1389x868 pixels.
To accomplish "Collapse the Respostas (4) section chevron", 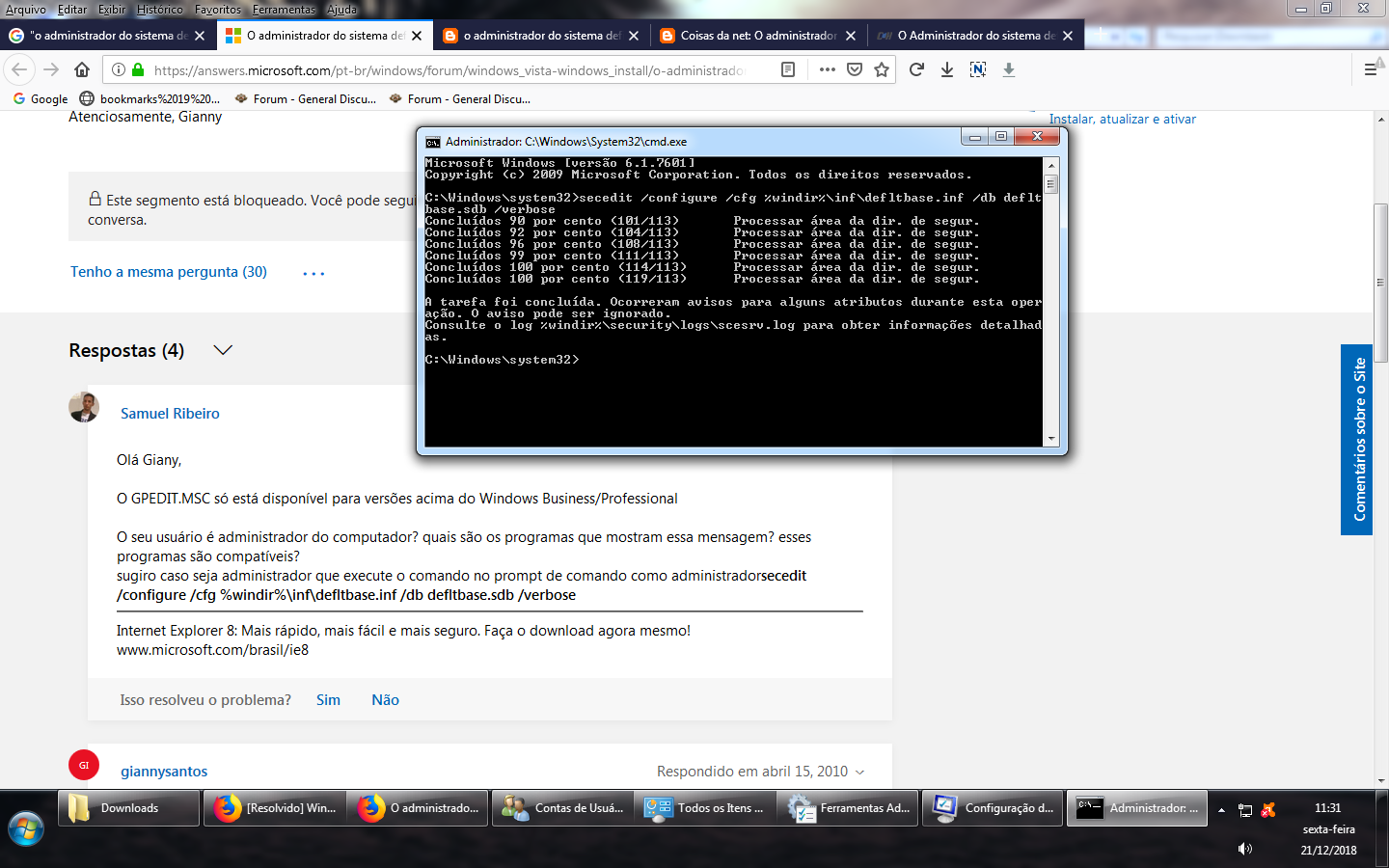I will click(x=223, y=350).
